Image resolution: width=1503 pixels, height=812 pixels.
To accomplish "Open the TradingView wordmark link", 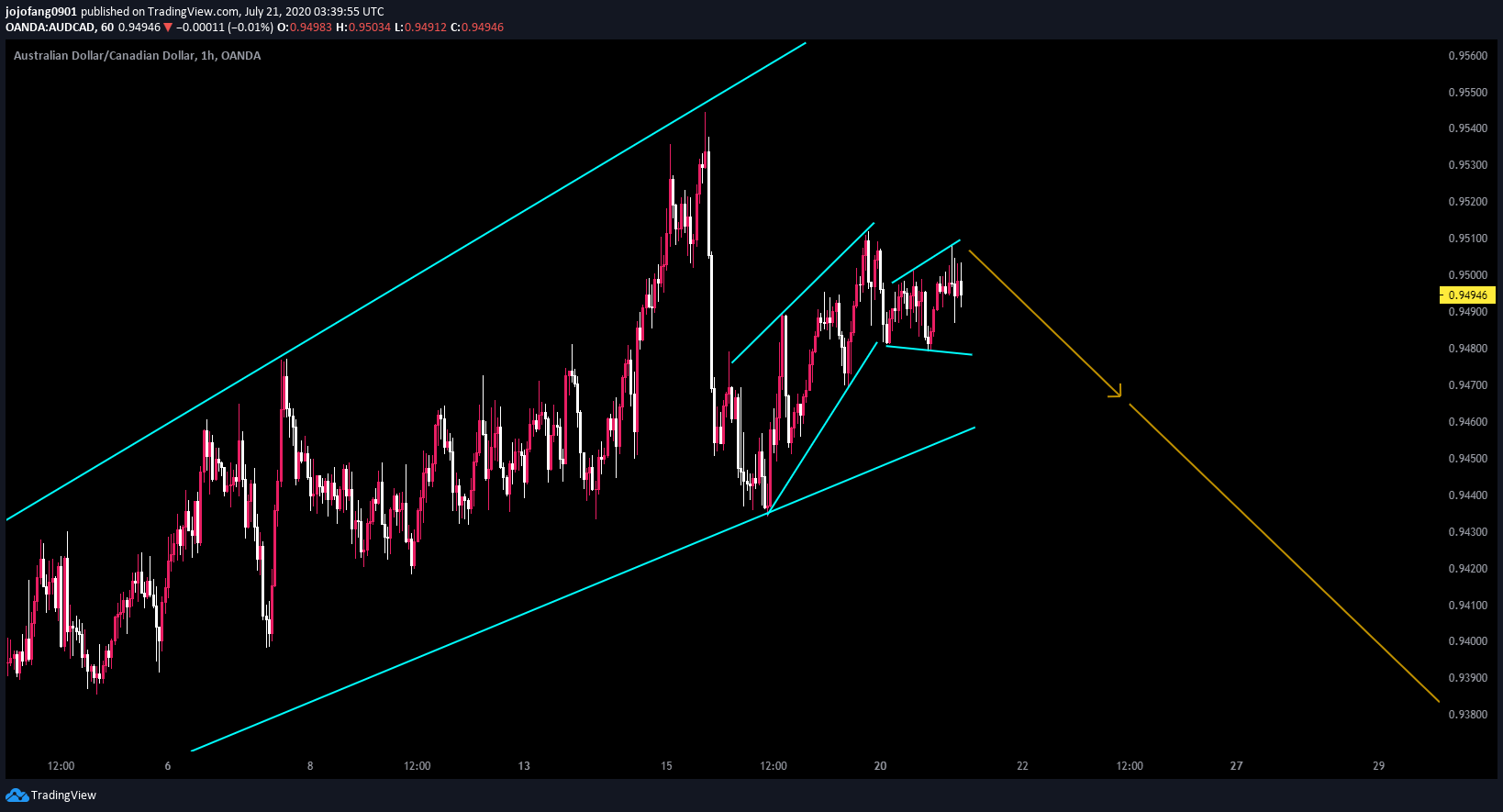I will [x=63, y=795].
